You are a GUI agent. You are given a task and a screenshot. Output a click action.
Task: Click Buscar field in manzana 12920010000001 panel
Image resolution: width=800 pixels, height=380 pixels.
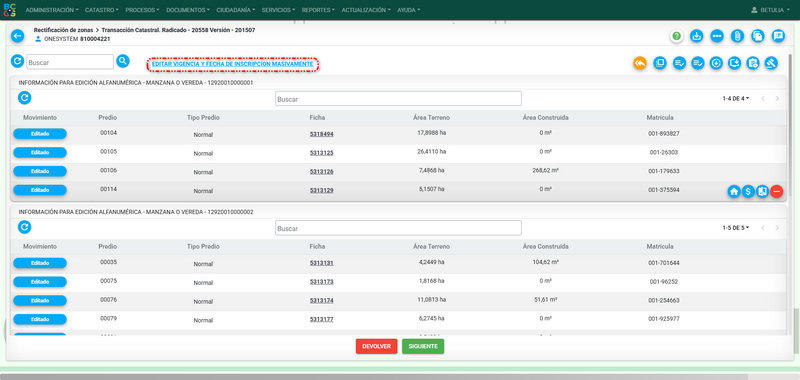[398, 98]
